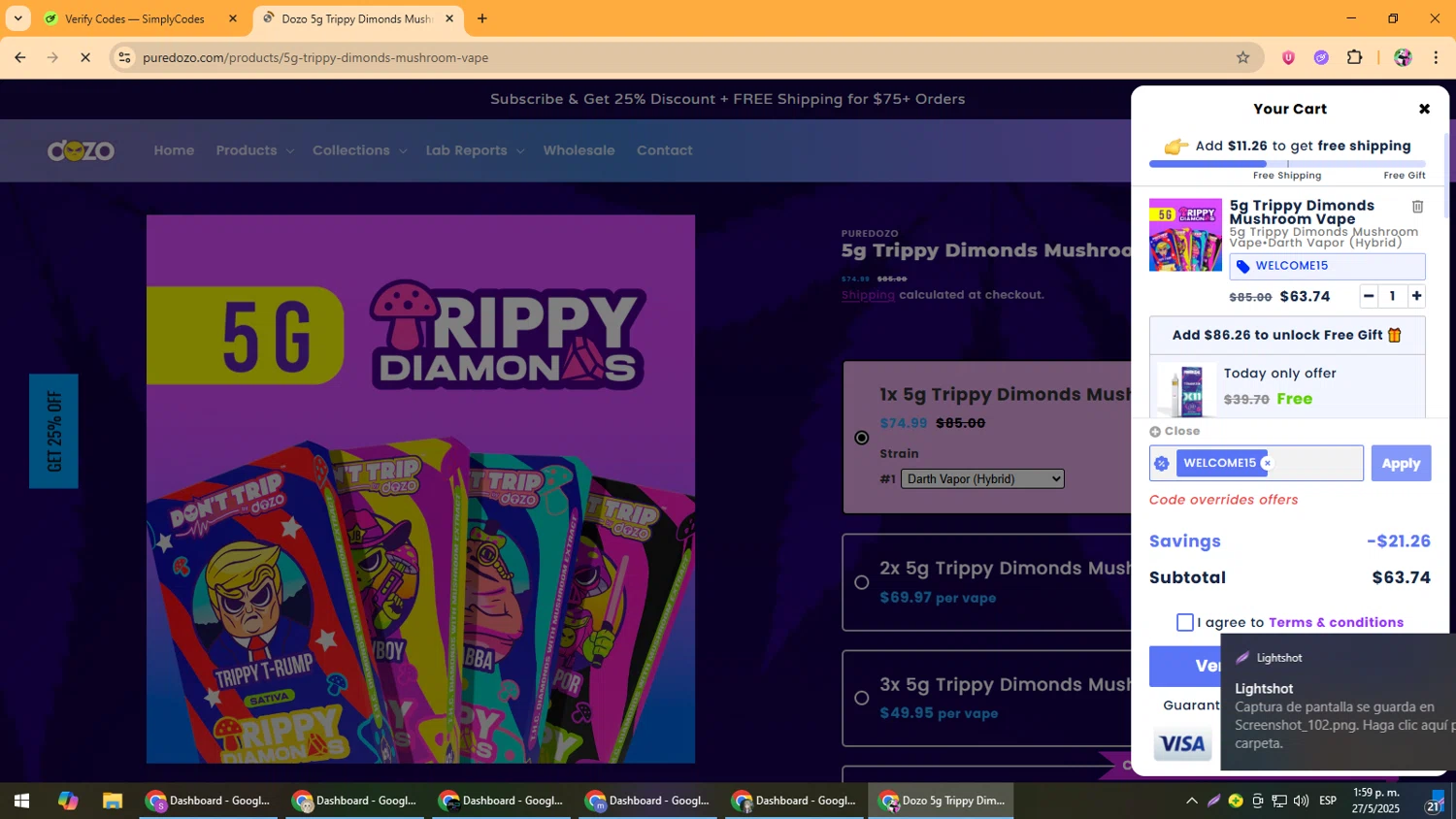Expand the Products menu

[x=254, y=150]
